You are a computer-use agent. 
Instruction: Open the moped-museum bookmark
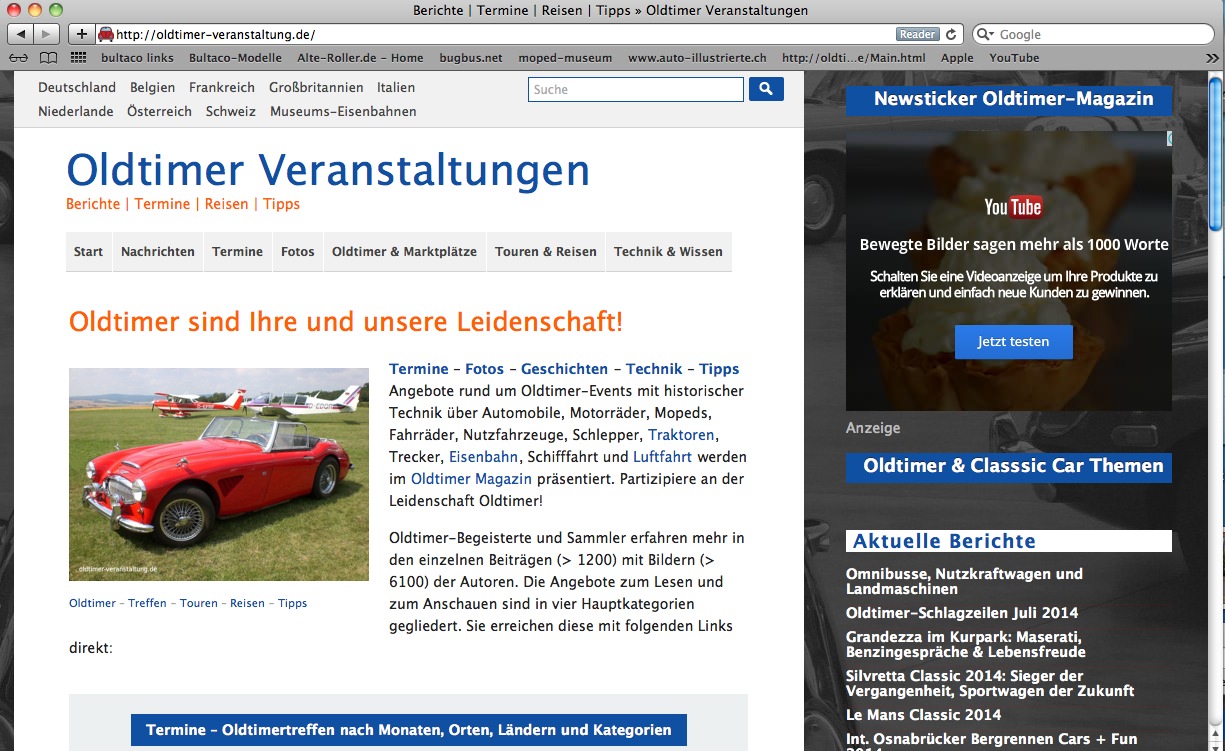click(565, 58)
